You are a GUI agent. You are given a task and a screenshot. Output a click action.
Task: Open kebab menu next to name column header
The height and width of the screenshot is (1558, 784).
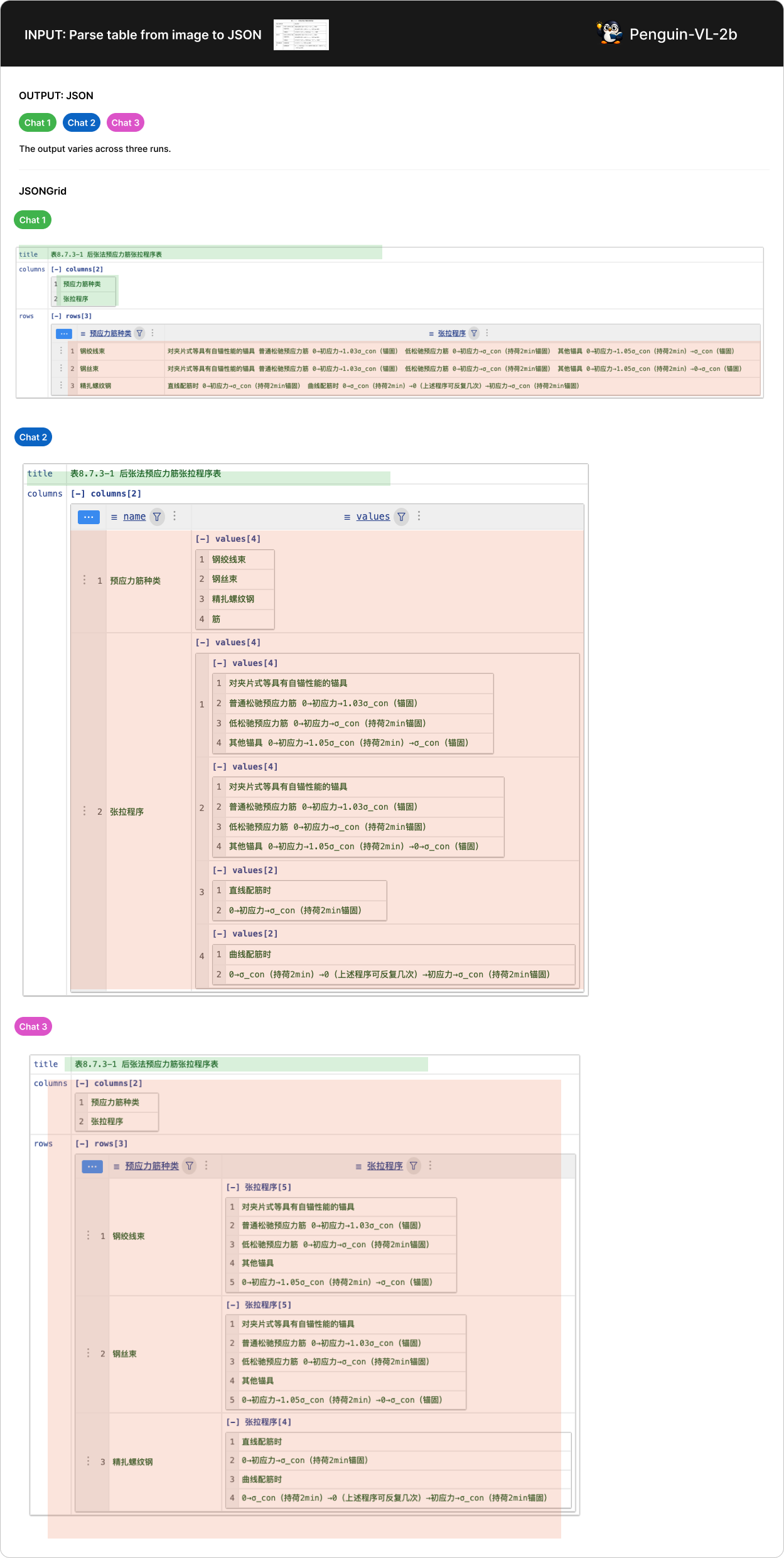pyautogui.click(x=175, y=516)
